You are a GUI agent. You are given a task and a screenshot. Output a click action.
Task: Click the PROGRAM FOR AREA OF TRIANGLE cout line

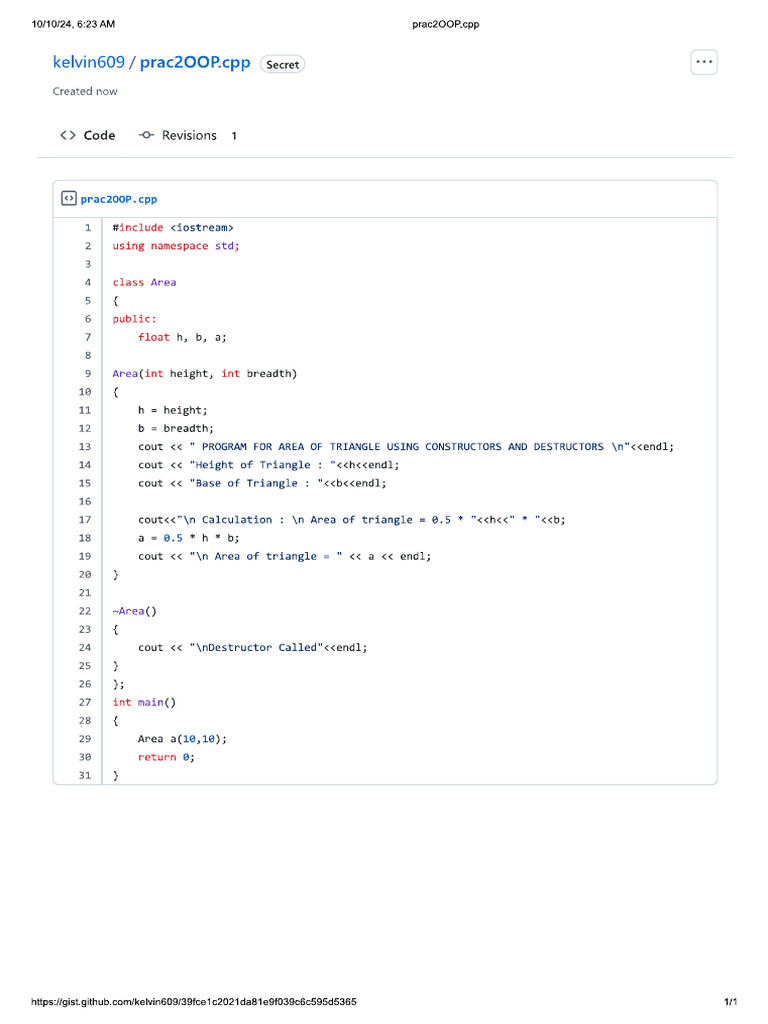tap(406, 447)
